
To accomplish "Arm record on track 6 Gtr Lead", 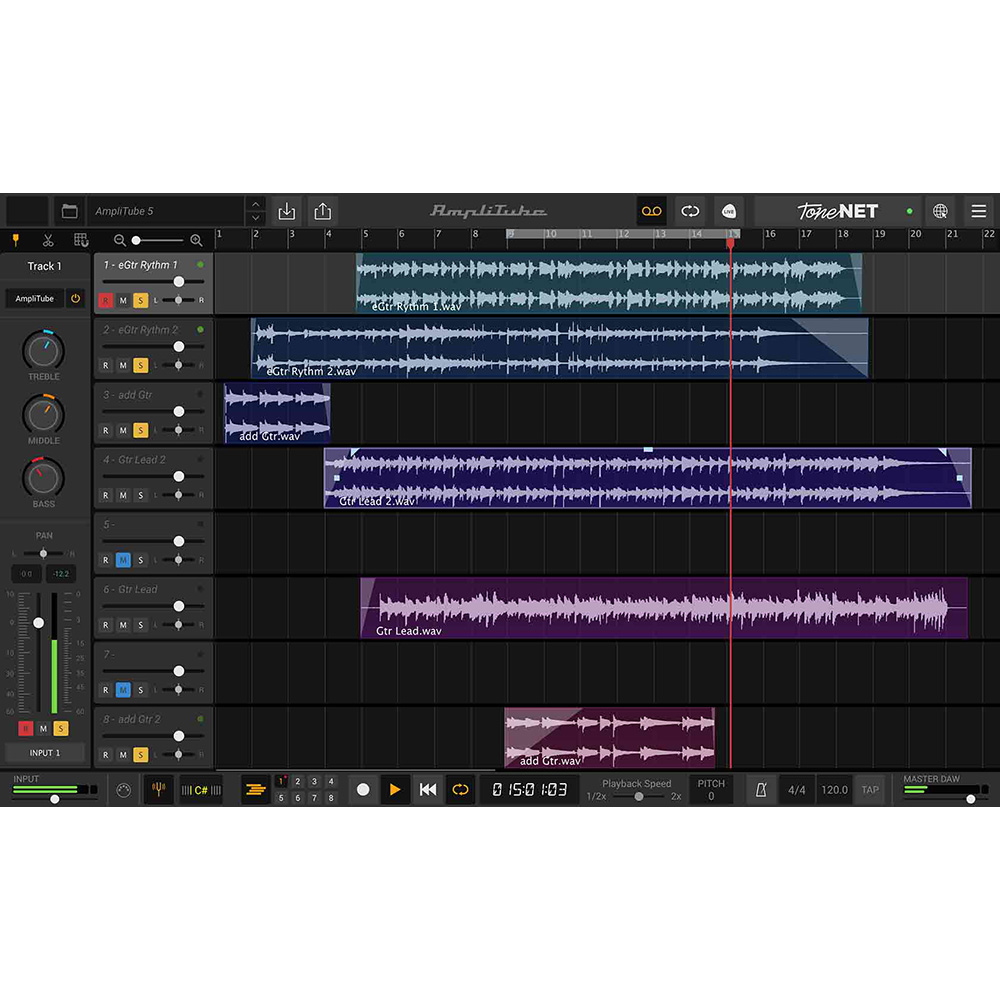I will (106, 625).
